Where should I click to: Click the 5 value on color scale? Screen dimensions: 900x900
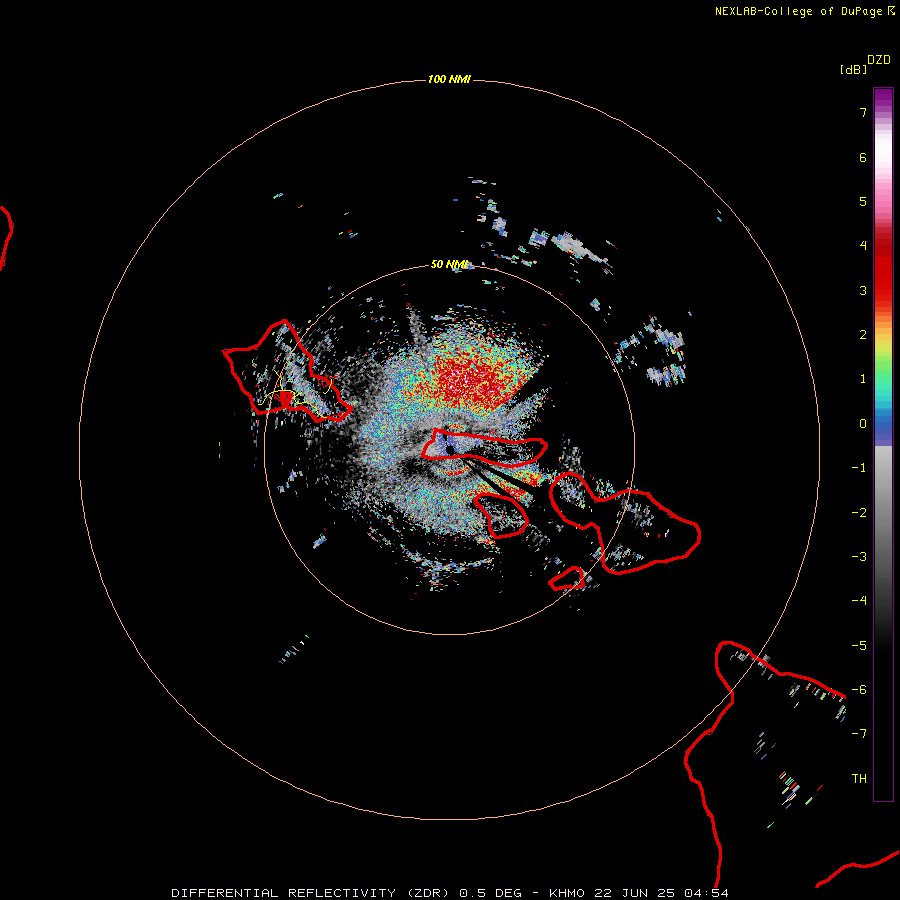click(863, 201)
